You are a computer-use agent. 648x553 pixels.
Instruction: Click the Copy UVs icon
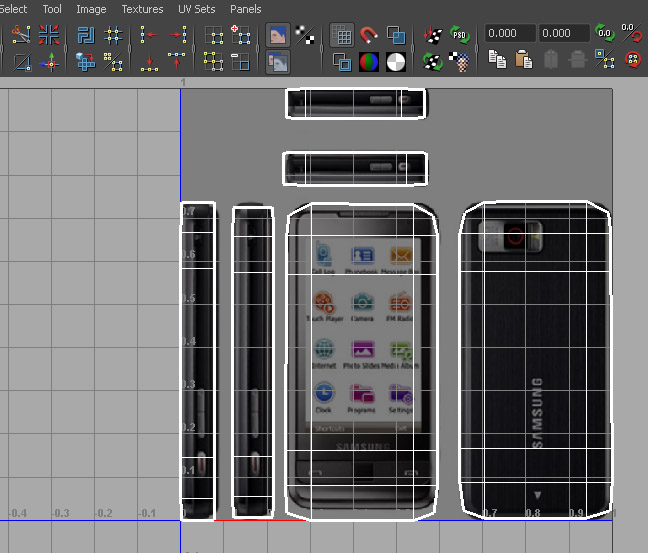point(497,59)
